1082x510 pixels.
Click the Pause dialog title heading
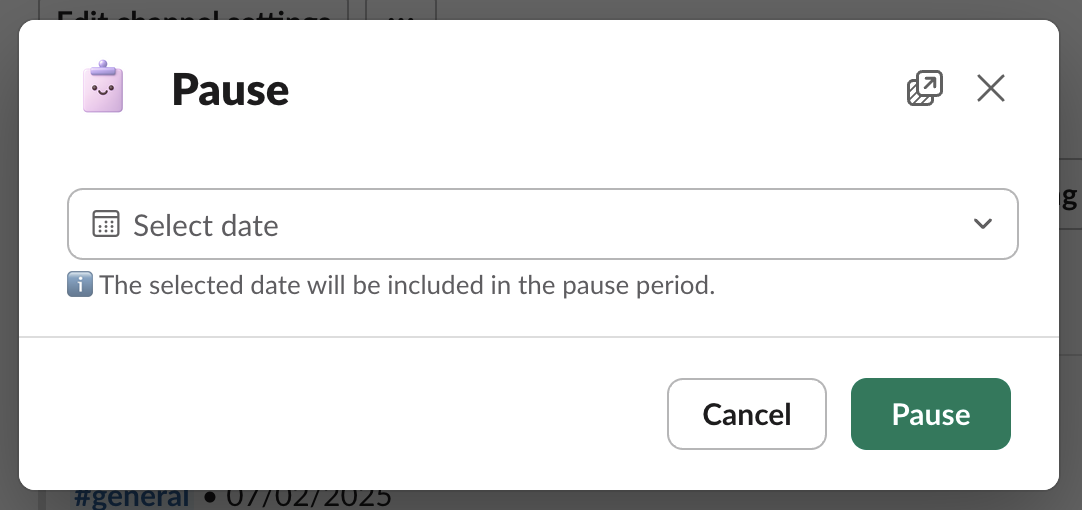[x=230, y=90]
